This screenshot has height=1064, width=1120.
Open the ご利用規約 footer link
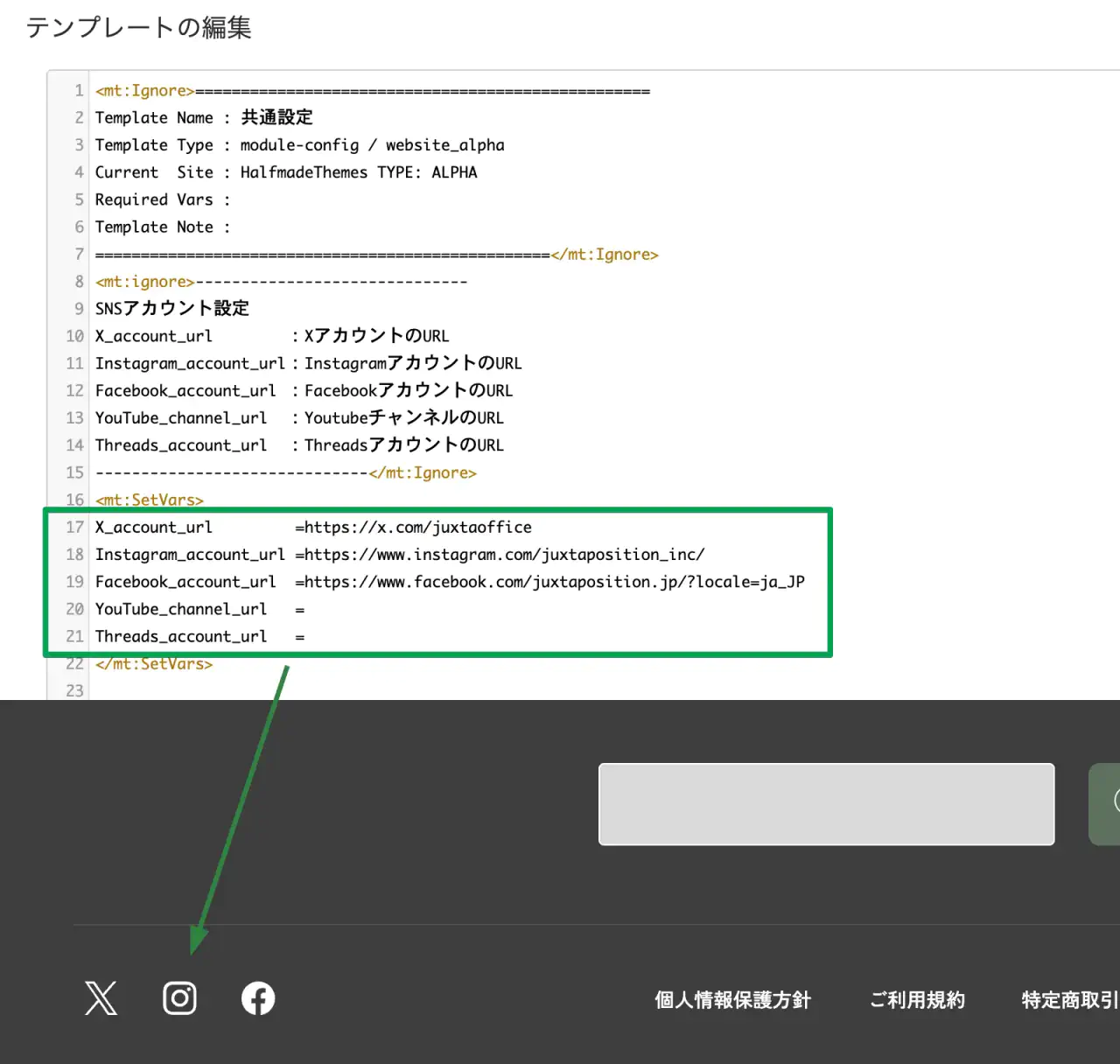tap(917, 1000)
